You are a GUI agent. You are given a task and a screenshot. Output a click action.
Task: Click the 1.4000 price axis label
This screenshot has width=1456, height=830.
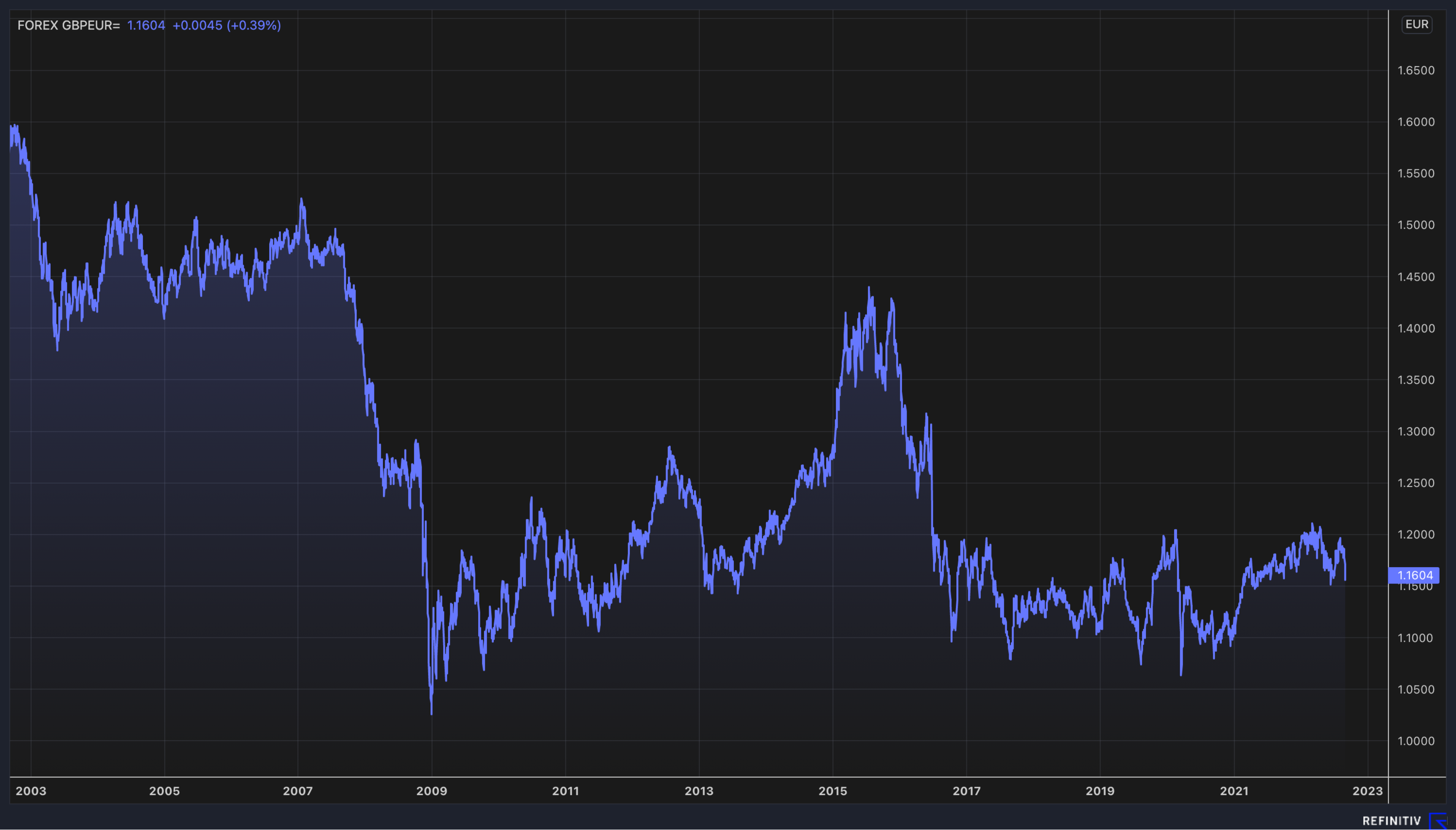pyautogui.click(x=1416, y=328)
